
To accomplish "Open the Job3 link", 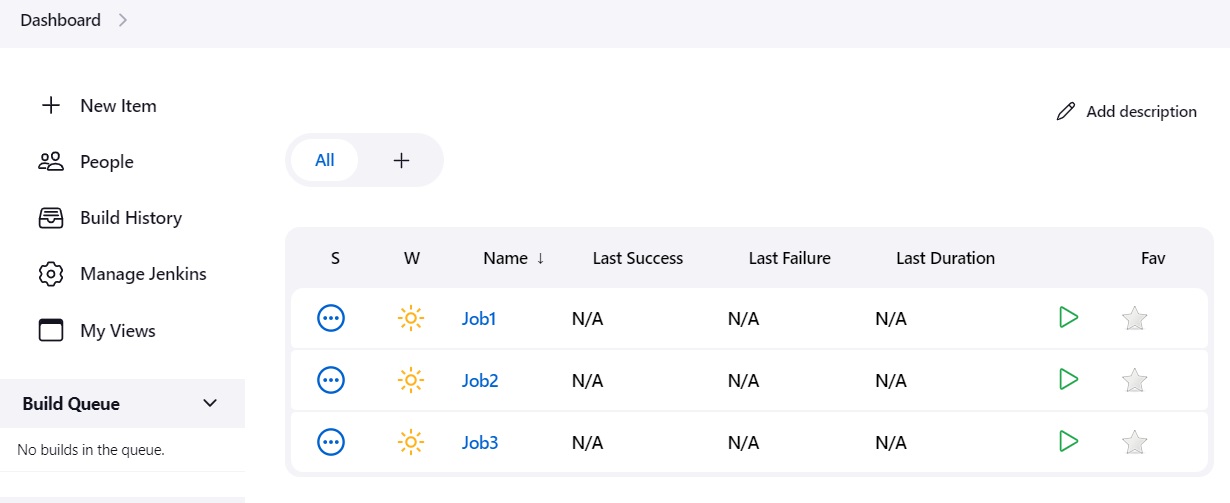I will tap(480, 442).
